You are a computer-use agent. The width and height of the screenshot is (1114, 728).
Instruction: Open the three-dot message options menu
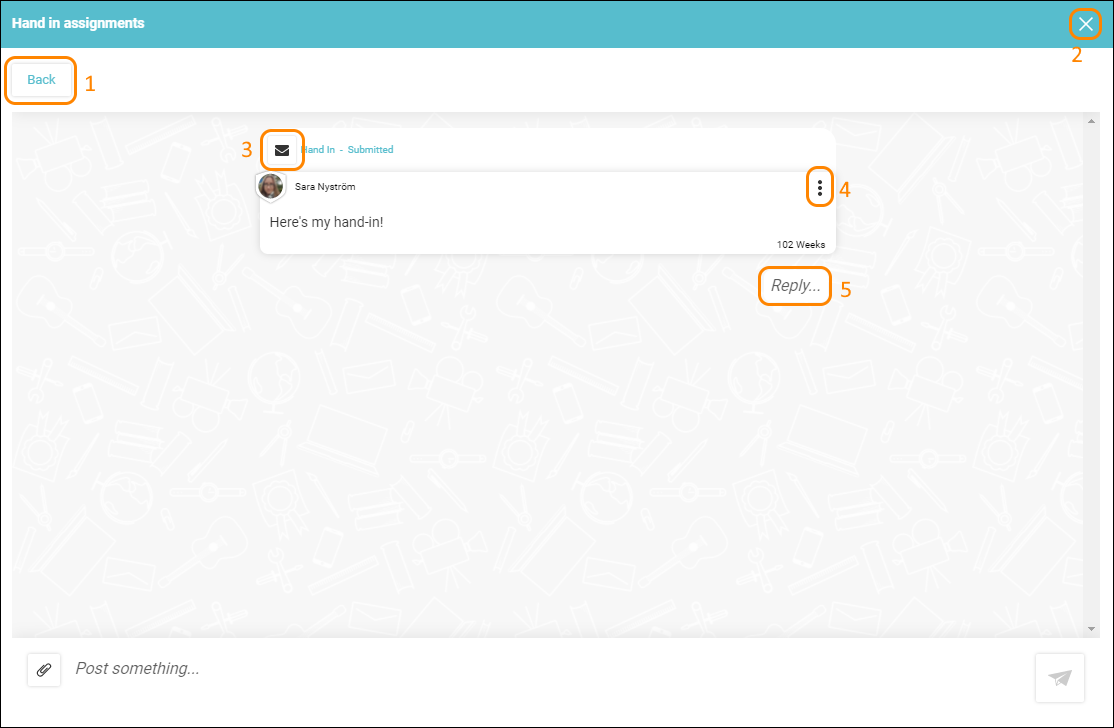tap(820, 188)
